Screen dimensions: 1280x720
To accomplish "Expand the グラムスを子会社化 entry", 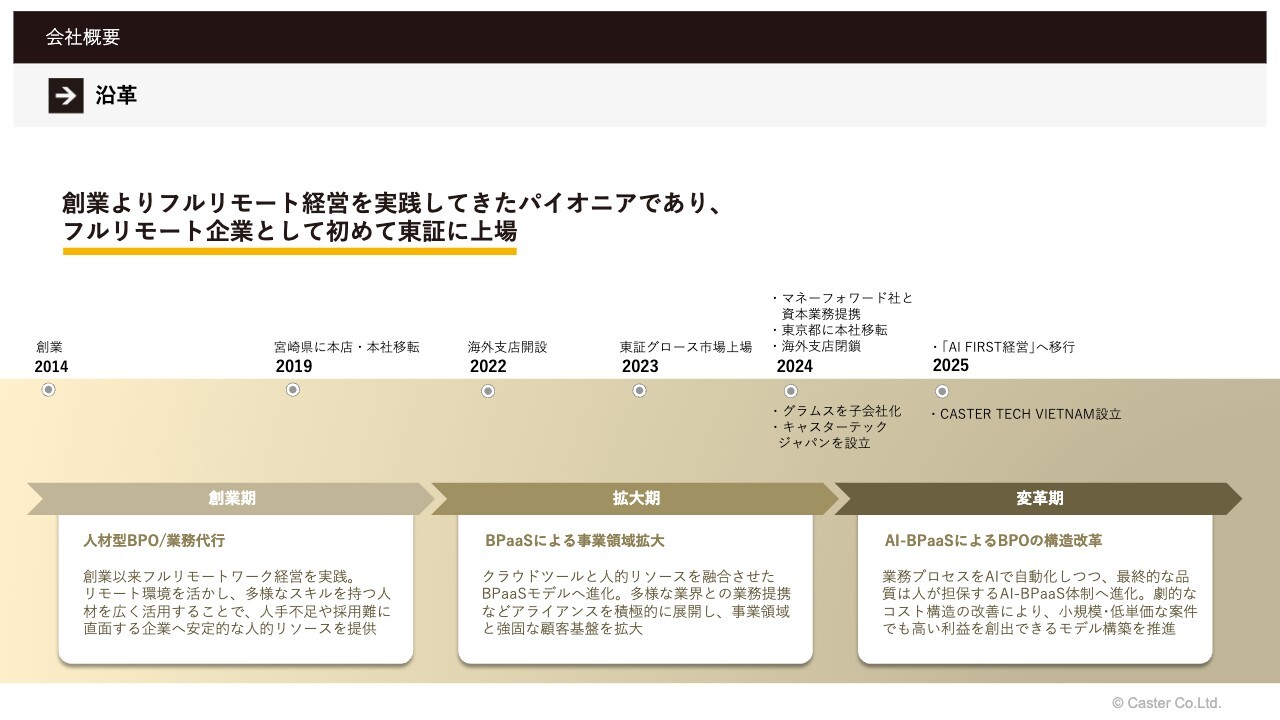I will click(838, 409).
